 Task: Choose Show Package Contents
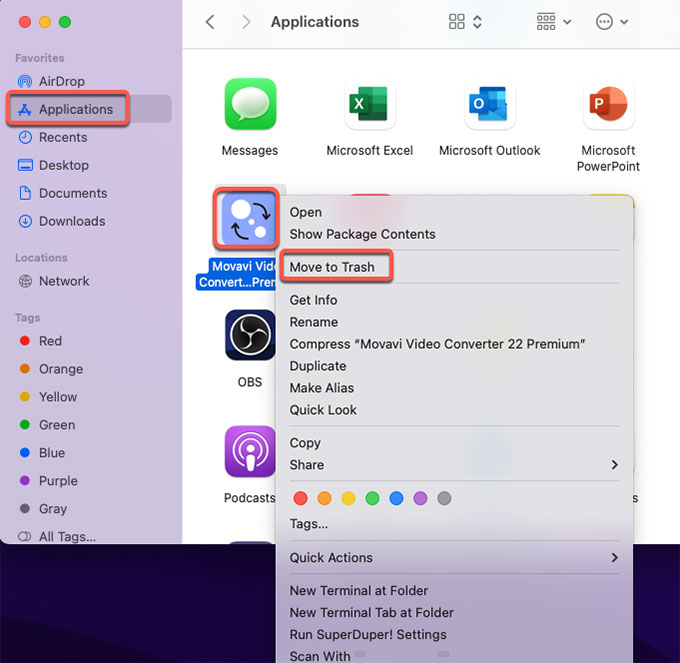point(363,234)
